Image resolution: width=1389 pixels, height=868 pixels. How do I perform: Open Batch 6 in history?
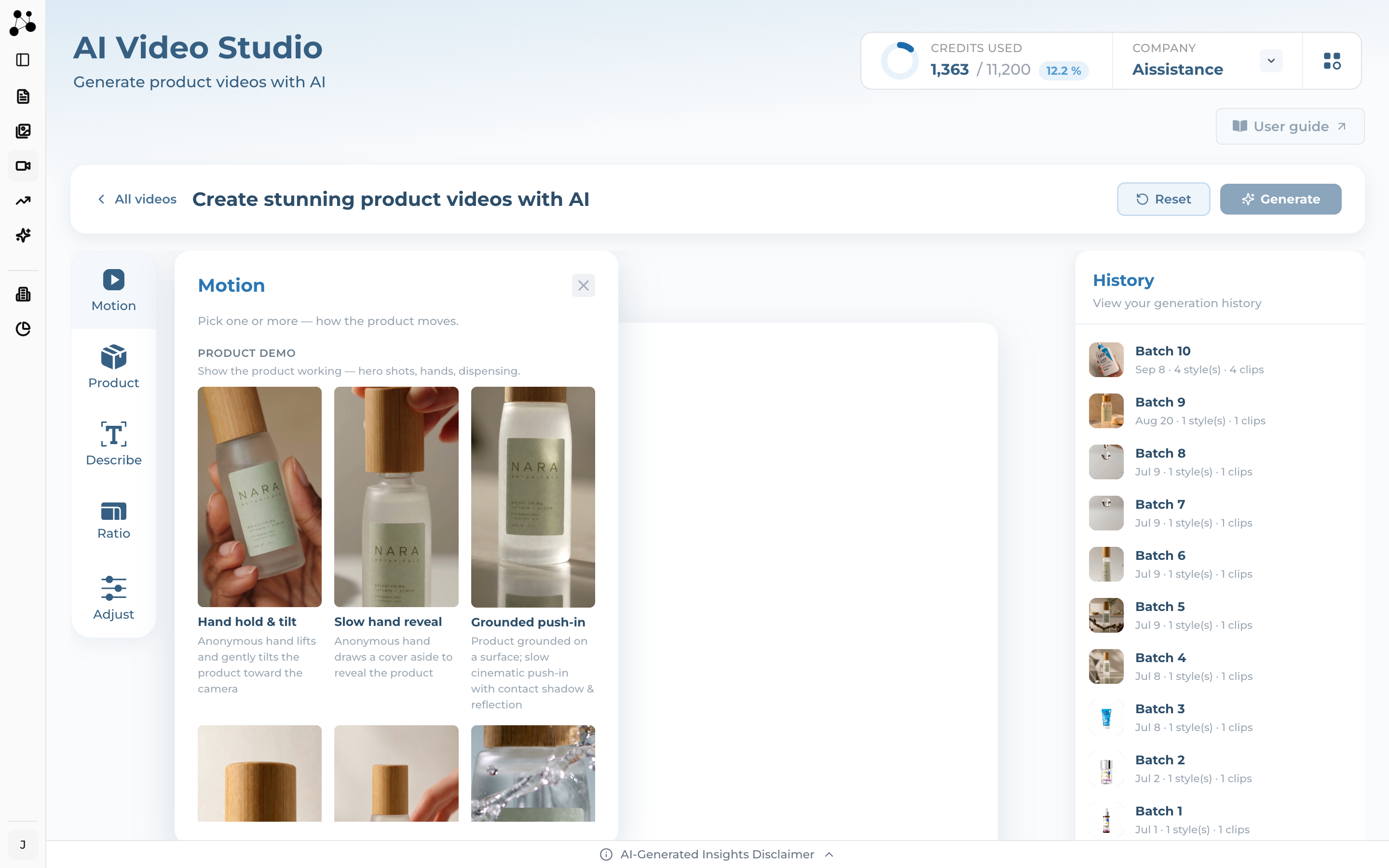[x=1220, y=564]
